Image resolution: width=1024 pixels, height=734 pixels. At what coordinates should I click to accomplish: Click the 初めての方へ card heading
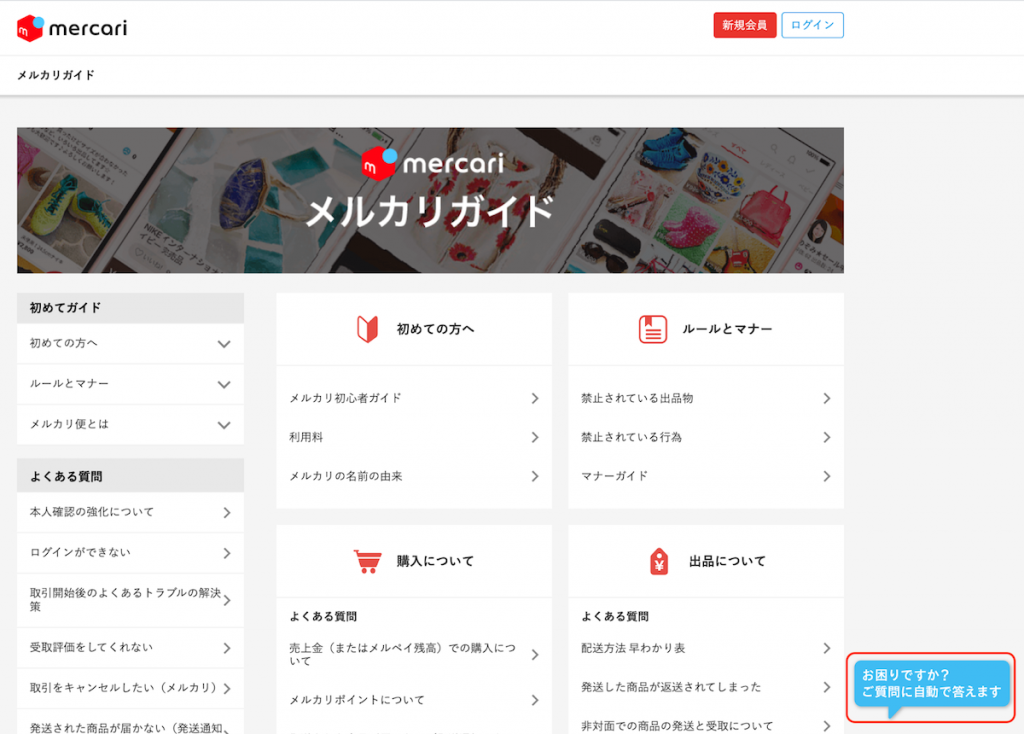click(x=436, y=329)
